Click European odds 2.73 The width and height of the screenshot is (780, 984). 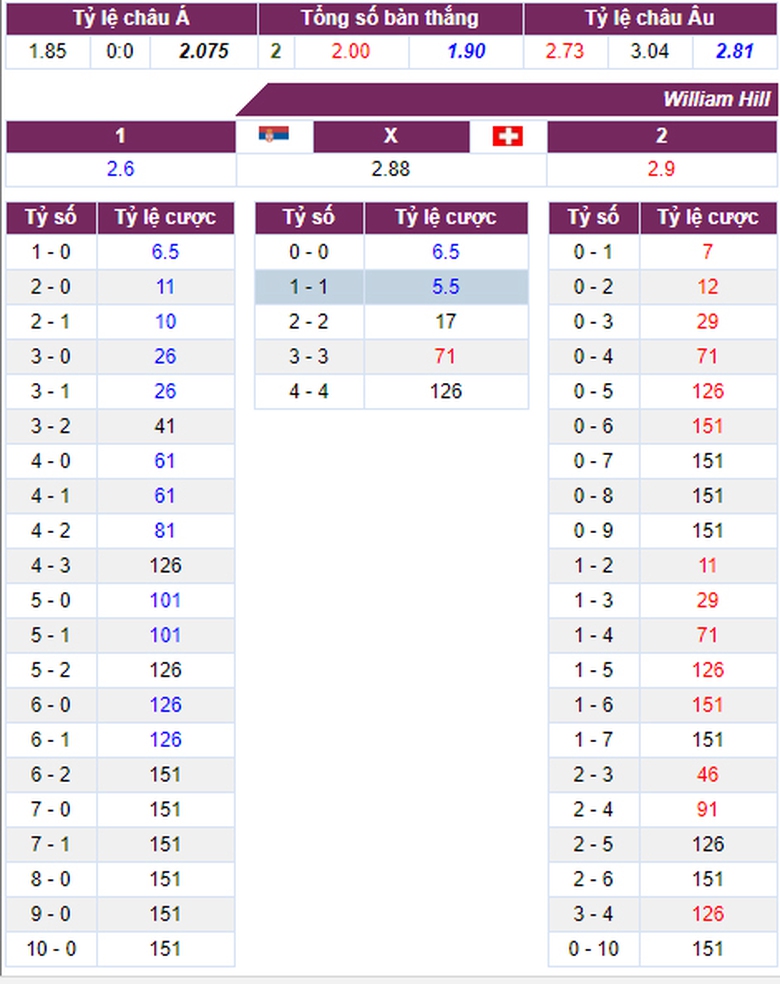565,51
